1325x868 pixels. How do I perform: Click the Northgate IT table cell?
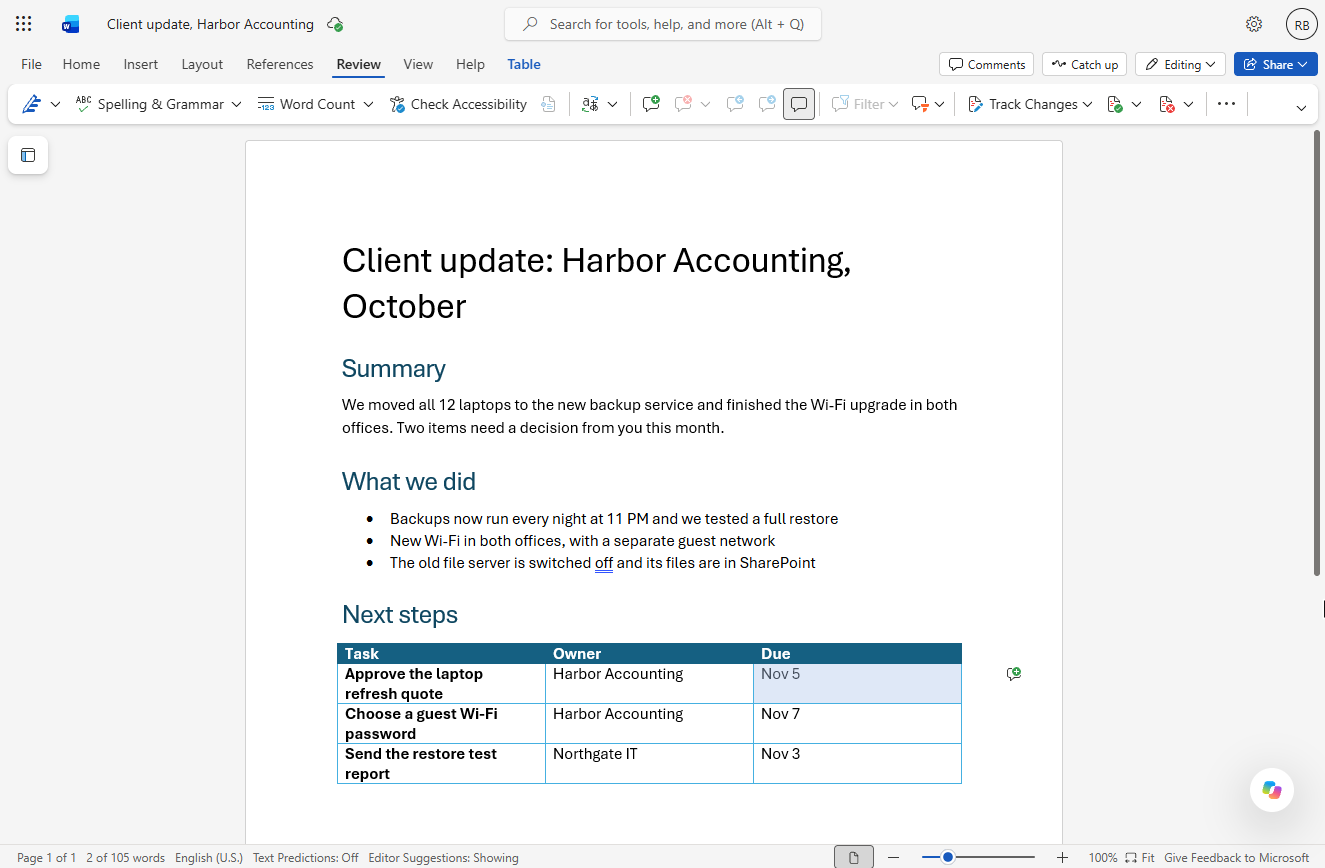(x=649, y=764)
